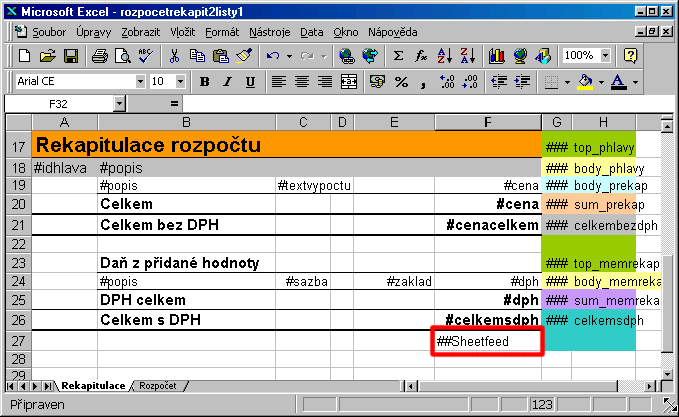Select column F header
The width and height of the screenshot is (679, 417).
click(487, 122)
